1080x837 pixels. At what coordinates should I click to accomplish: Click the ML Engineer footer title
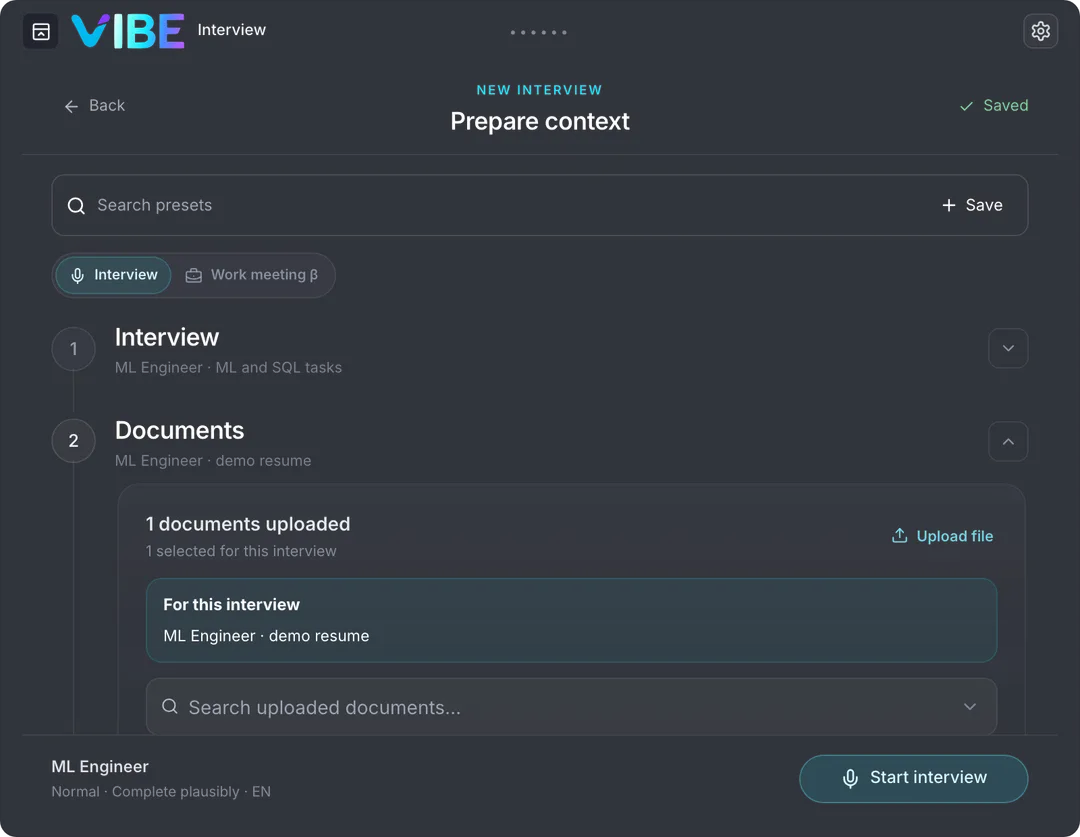coord(100,767)
